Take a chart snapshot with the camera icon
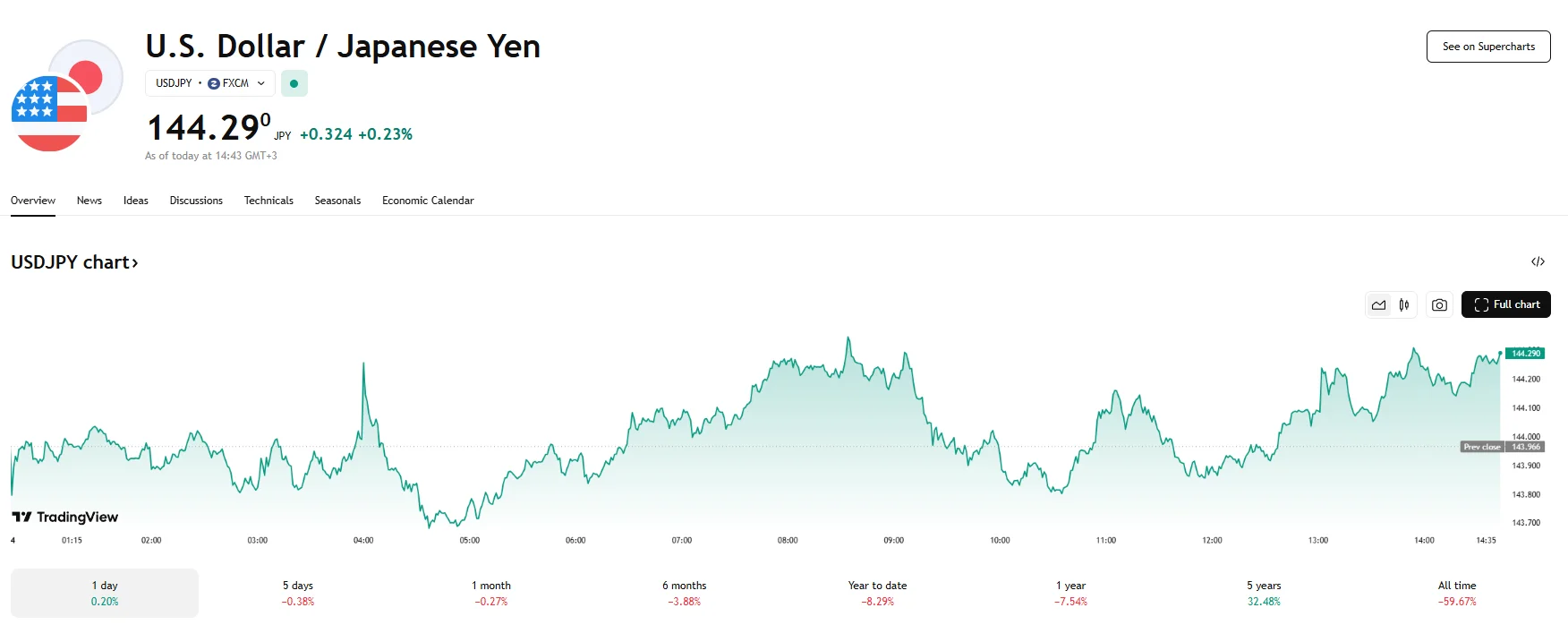Image resolution: width=1568 pixels, height=642 pixels. 1439,305
